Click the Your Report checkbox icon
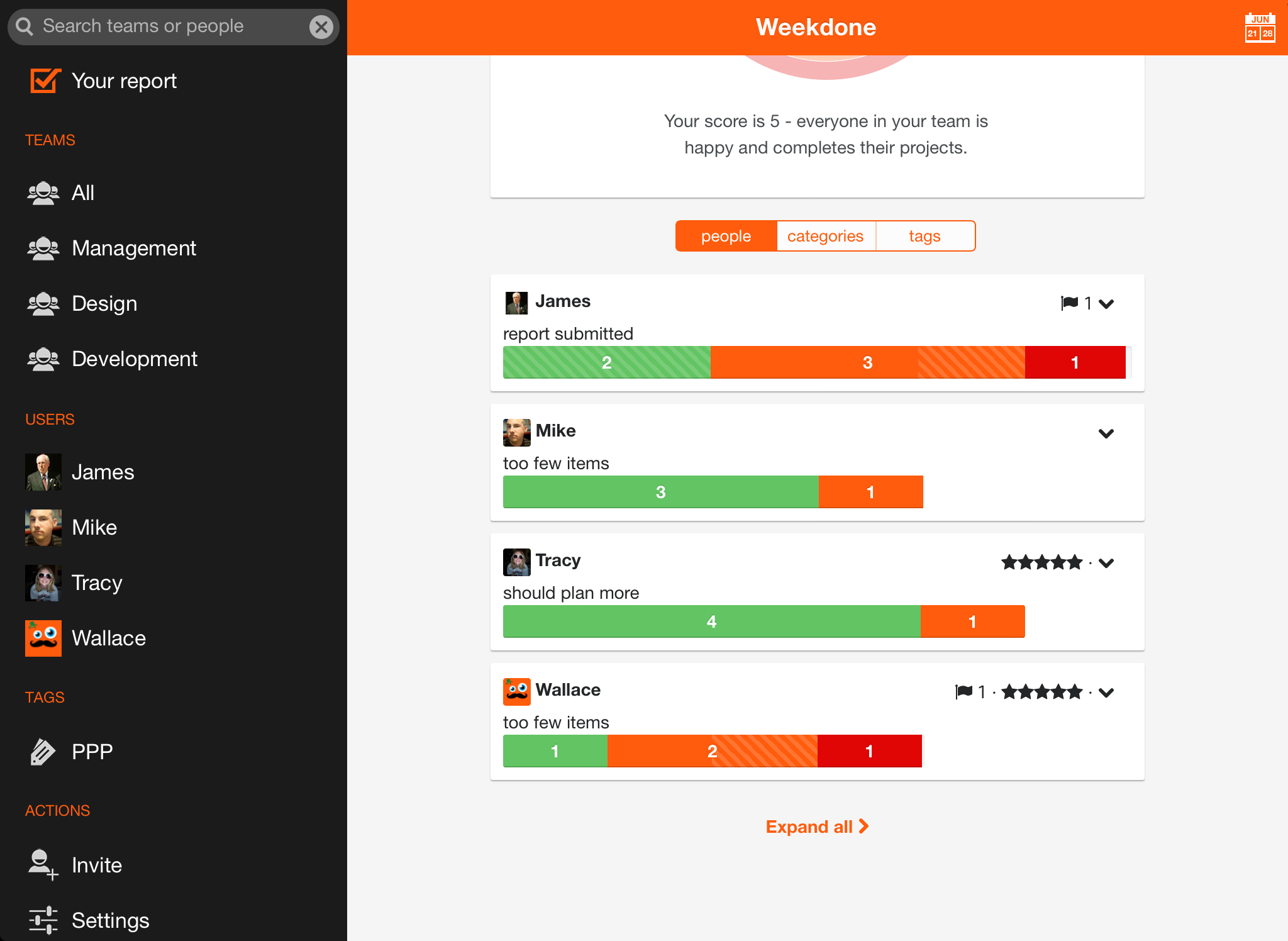Screen dimensions: 1288x941 coord(44,81)
